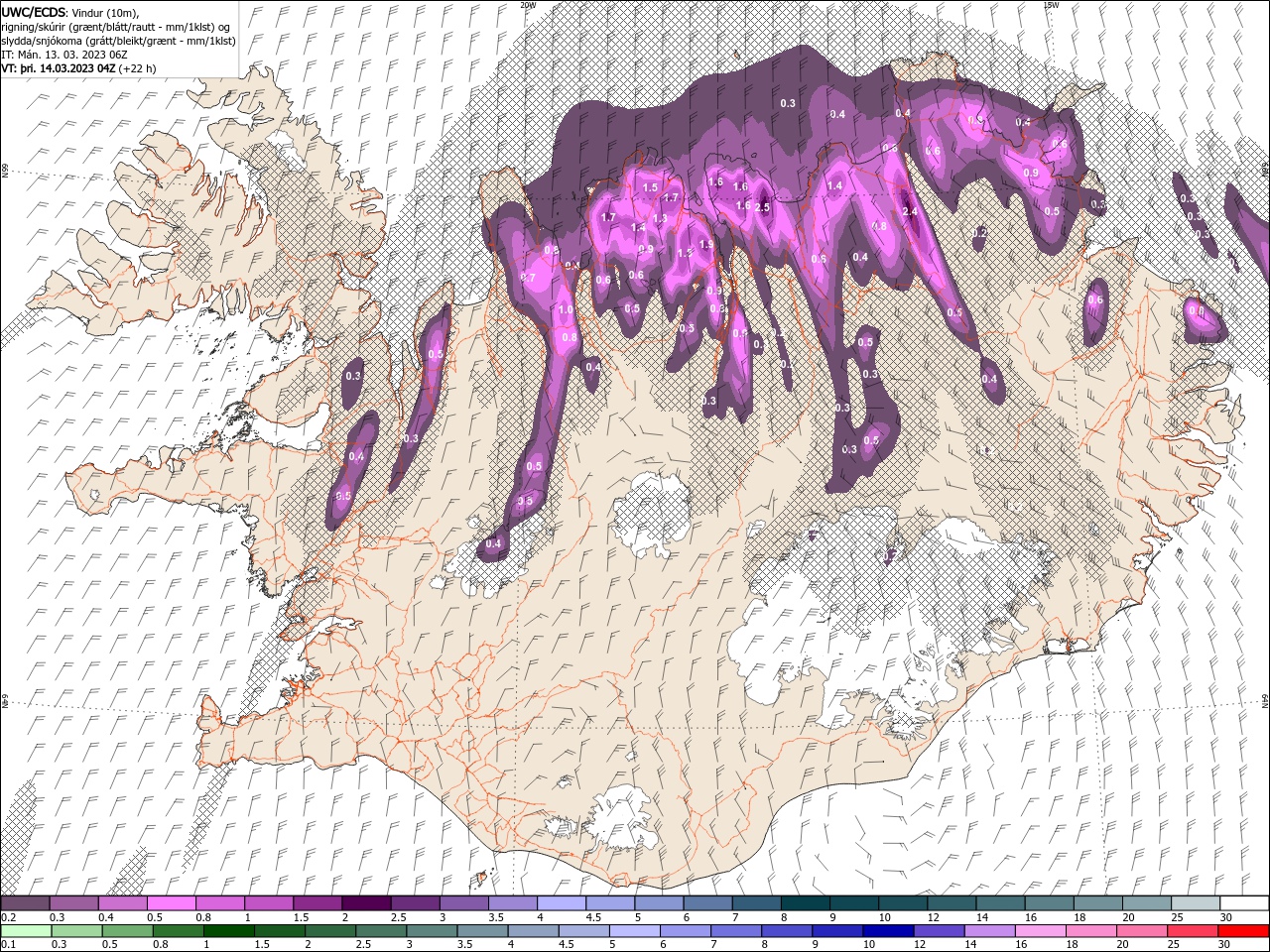The image size is (1270, 952).
Task: Click the 7–8 rain legend swatch
Action: [734, 931]
